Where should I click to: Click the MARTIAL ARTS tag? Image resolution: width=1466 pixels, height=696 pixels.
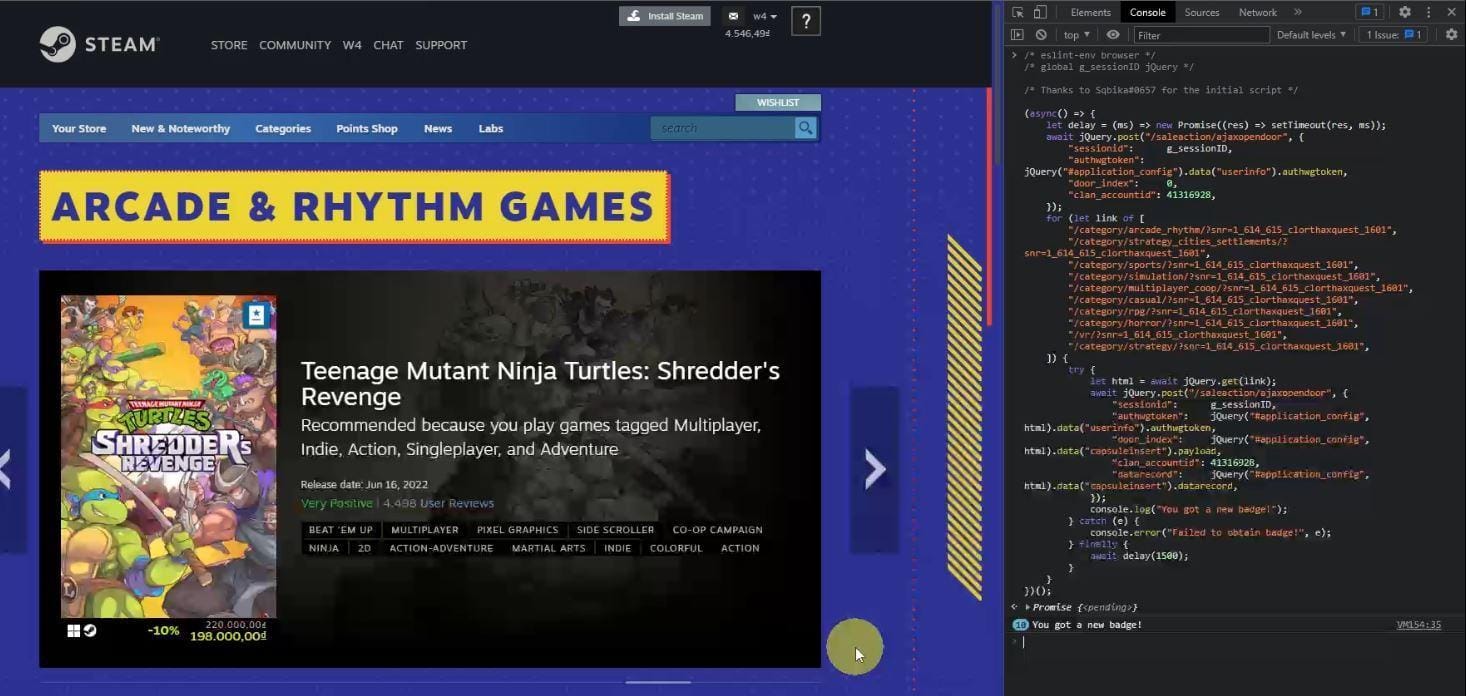[x=549, y=548]
